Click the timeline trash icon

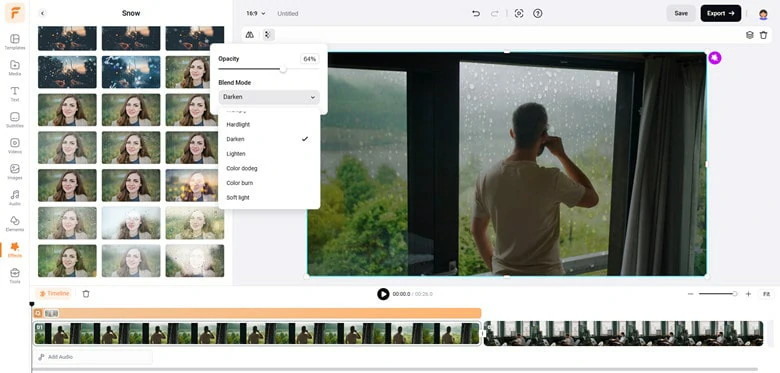pos(86,294)
